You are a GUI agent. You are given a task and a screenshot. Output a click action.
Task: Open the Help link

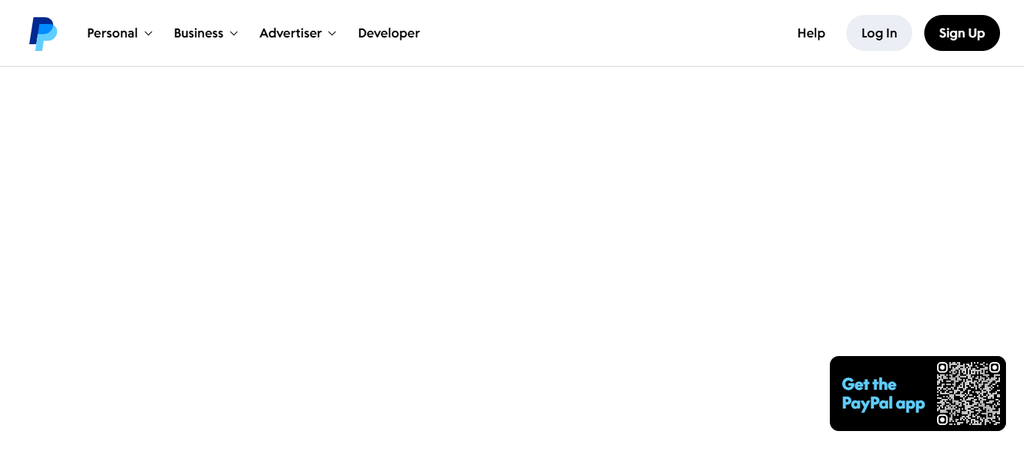coord(811,33)
